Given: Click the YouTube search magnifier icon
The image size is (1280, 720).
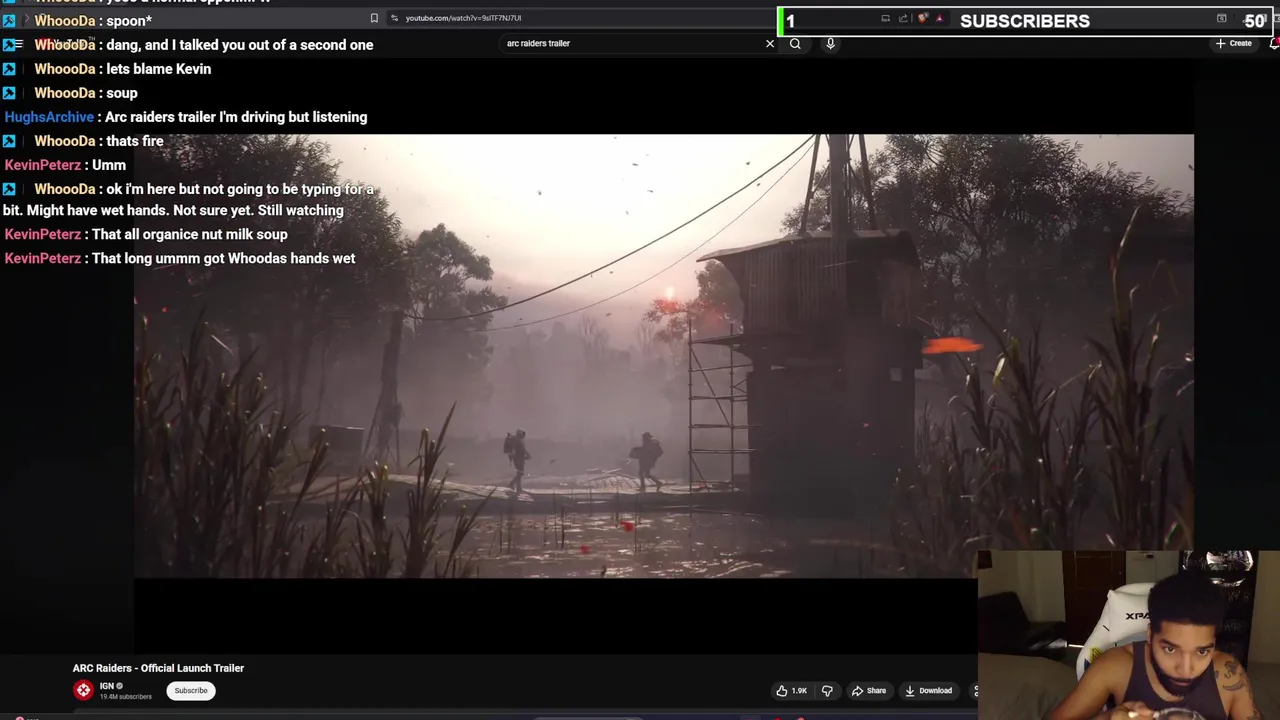Looking at the screenshot, I should (795, 43).
